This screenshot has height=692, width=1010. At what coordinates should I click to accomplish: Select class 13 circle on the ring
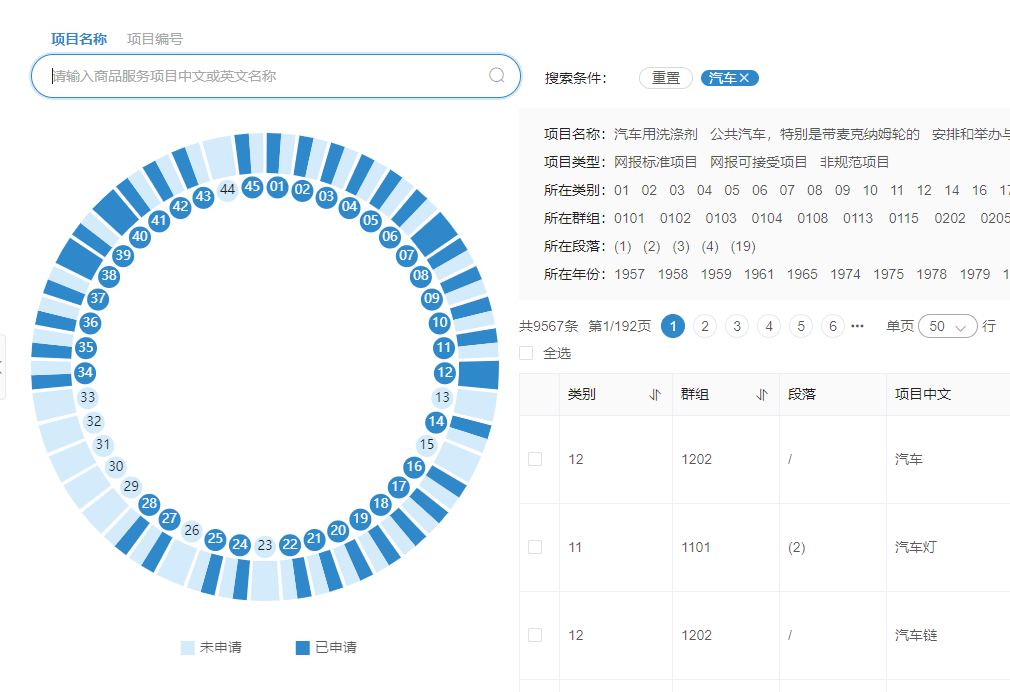442,397
